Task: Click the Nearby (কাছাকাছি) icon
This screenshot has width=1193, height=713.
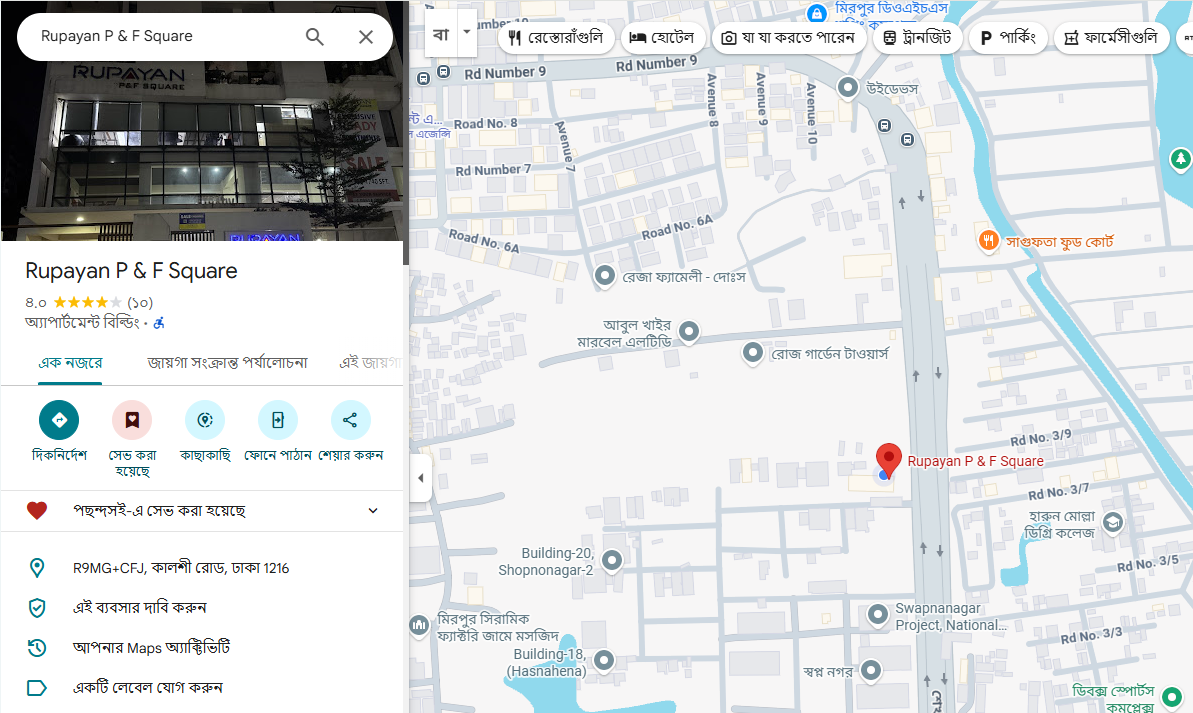Action: 205,420
